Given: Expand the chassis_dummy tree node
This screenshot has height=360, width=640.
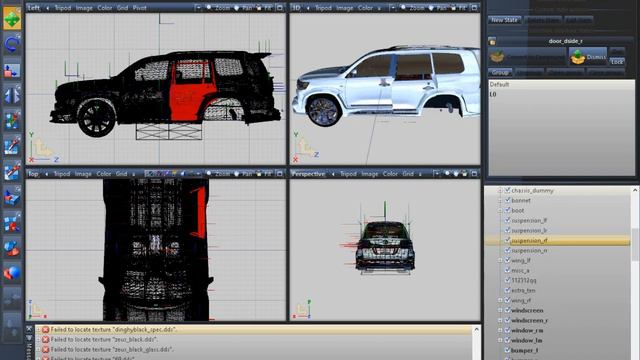Looking at the screenshot, I should pos(500,191).
